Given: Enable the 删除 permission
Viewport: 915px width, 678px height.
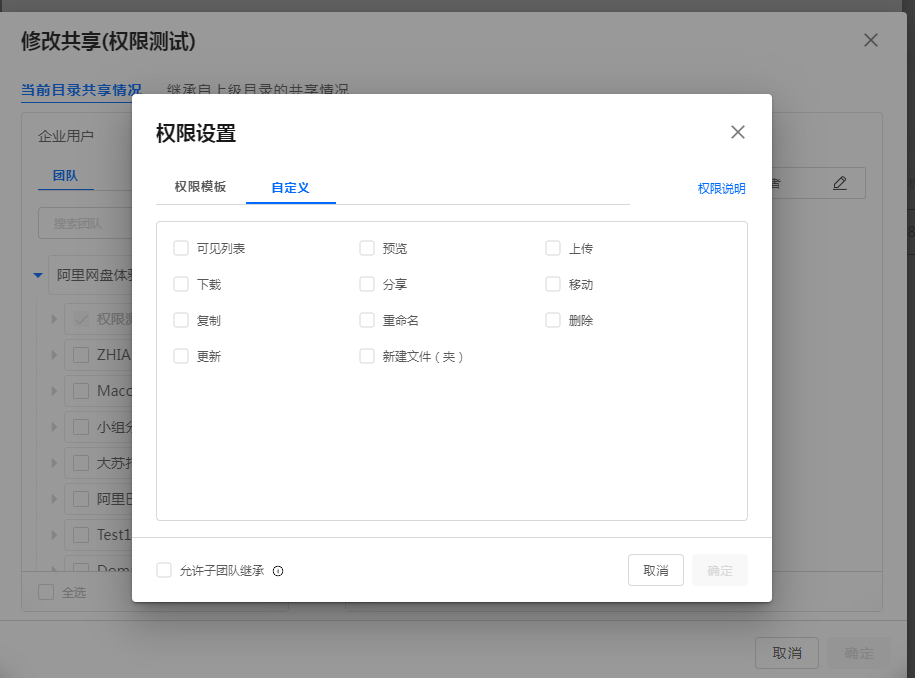Looking at the screenshot, I should (x=553, y=320).
